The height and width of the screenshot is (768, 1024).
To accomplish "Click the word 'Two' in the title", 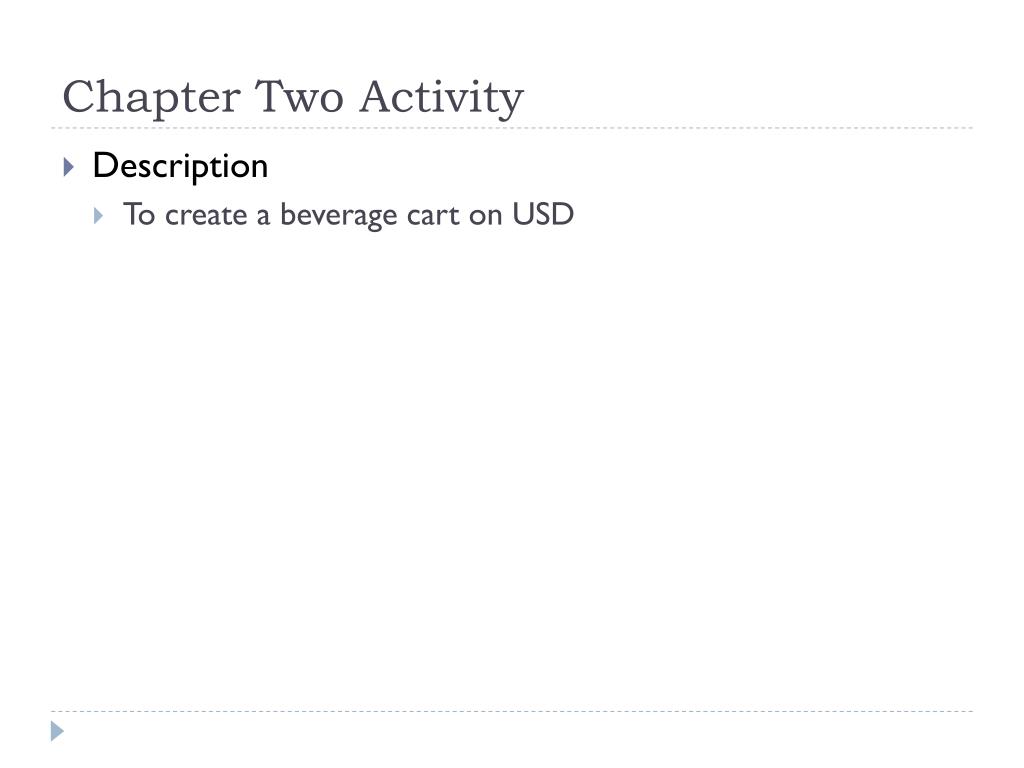I will click(299, 97).
